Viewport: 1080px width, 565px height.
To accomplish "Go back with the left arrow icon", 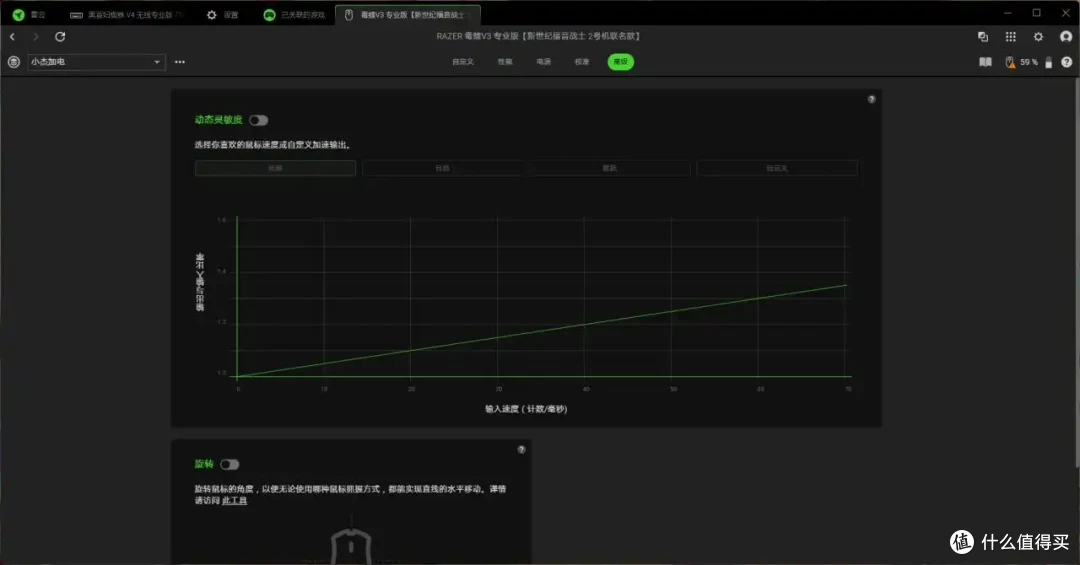I will point(12,37).
